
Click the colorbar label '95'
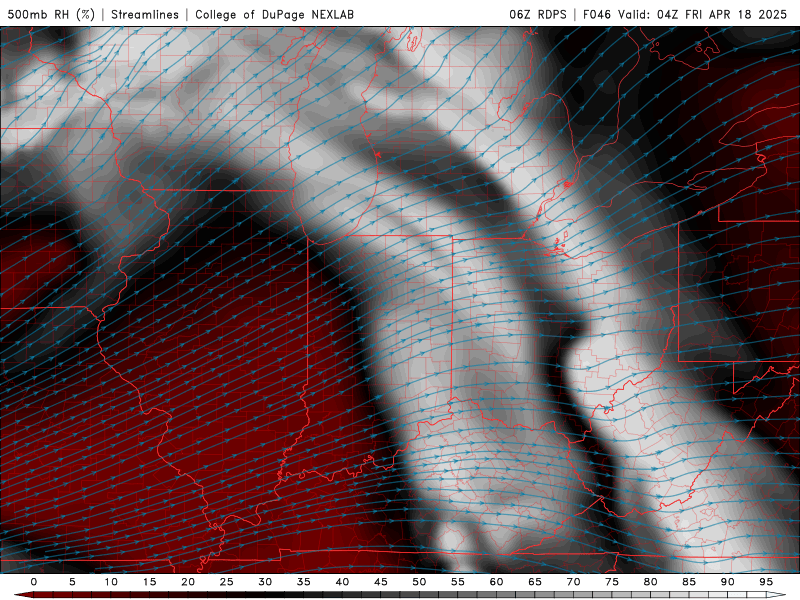coord(766,582)
